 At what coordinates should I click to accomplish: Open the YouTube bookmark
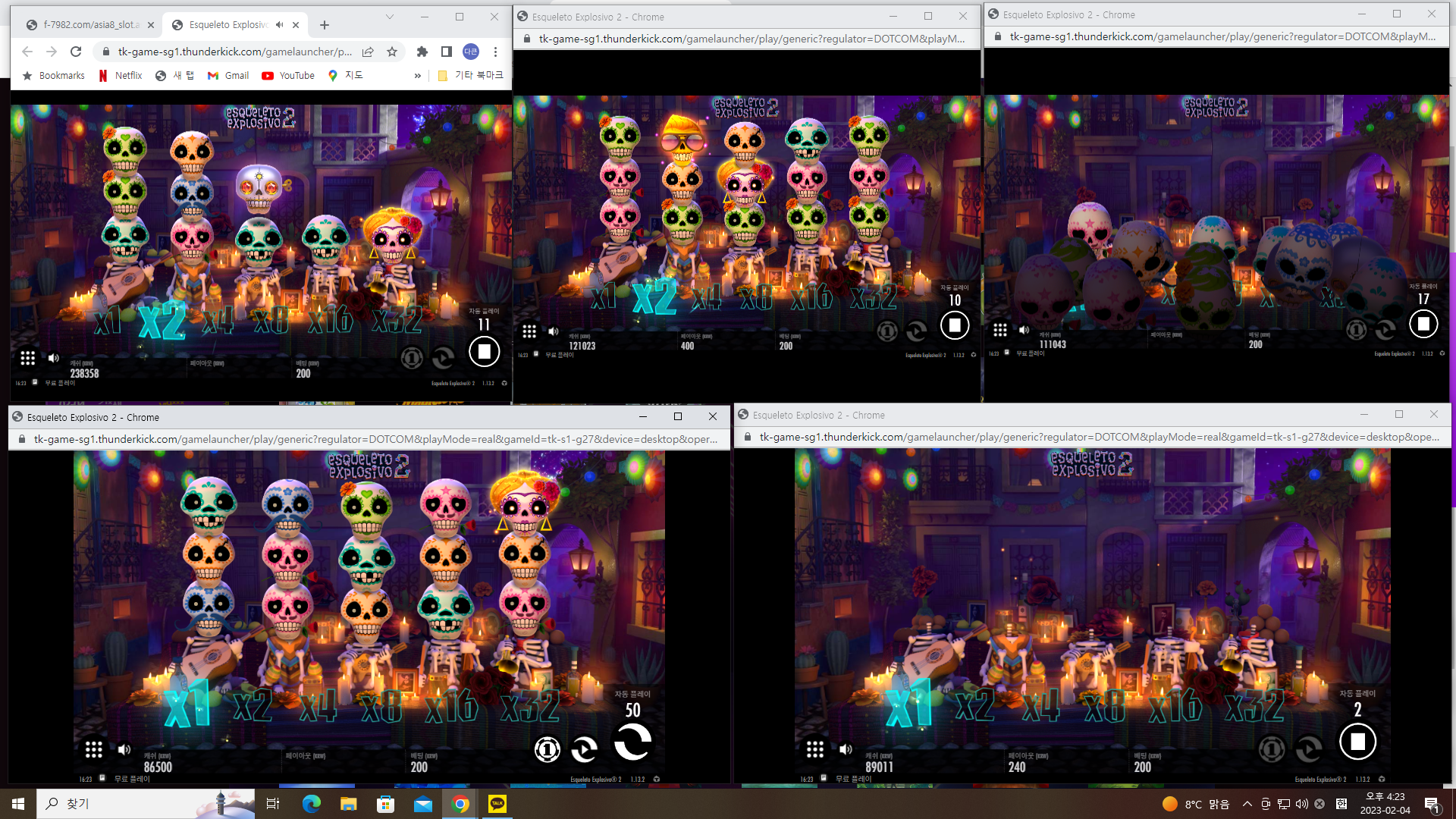pyautogui.click(x=288, y=76)
